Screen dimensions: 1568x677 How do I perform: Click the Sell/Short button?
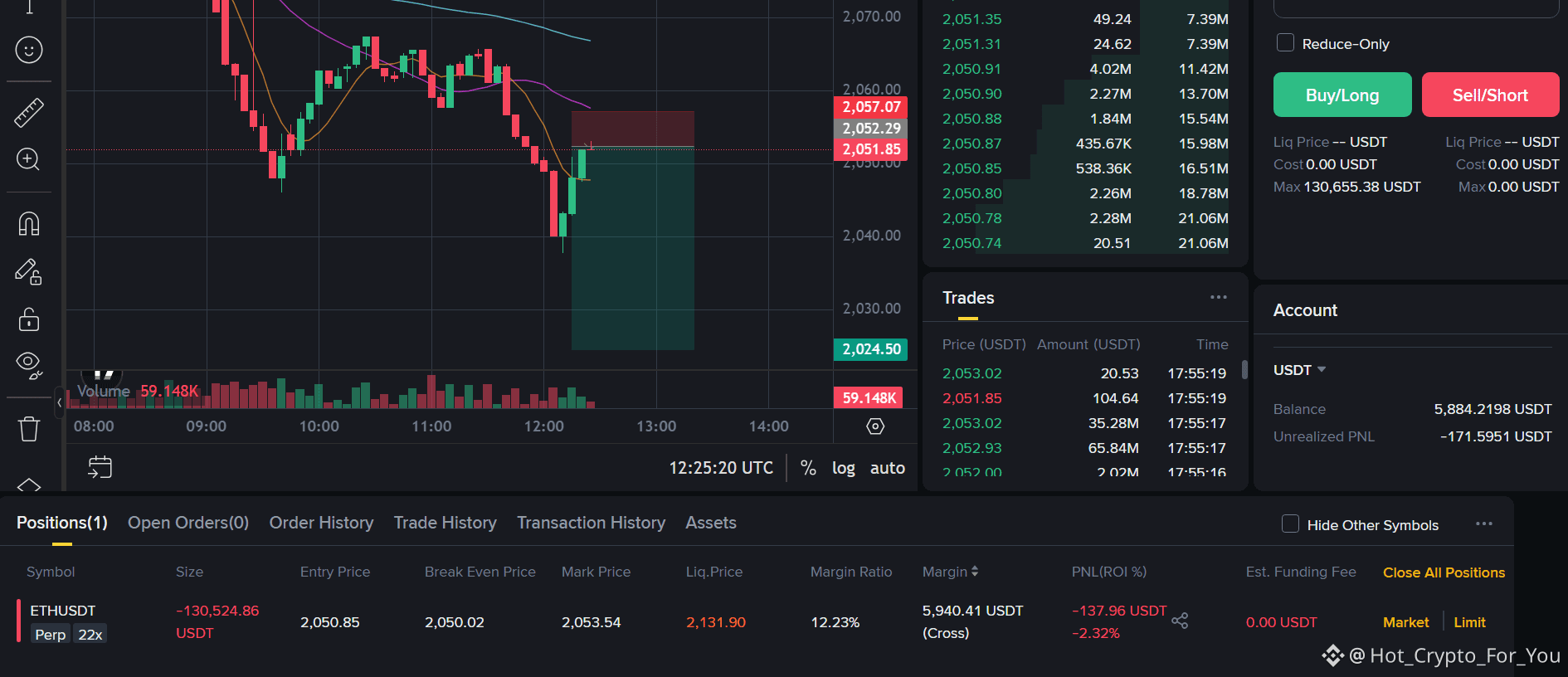[1491, 95]
